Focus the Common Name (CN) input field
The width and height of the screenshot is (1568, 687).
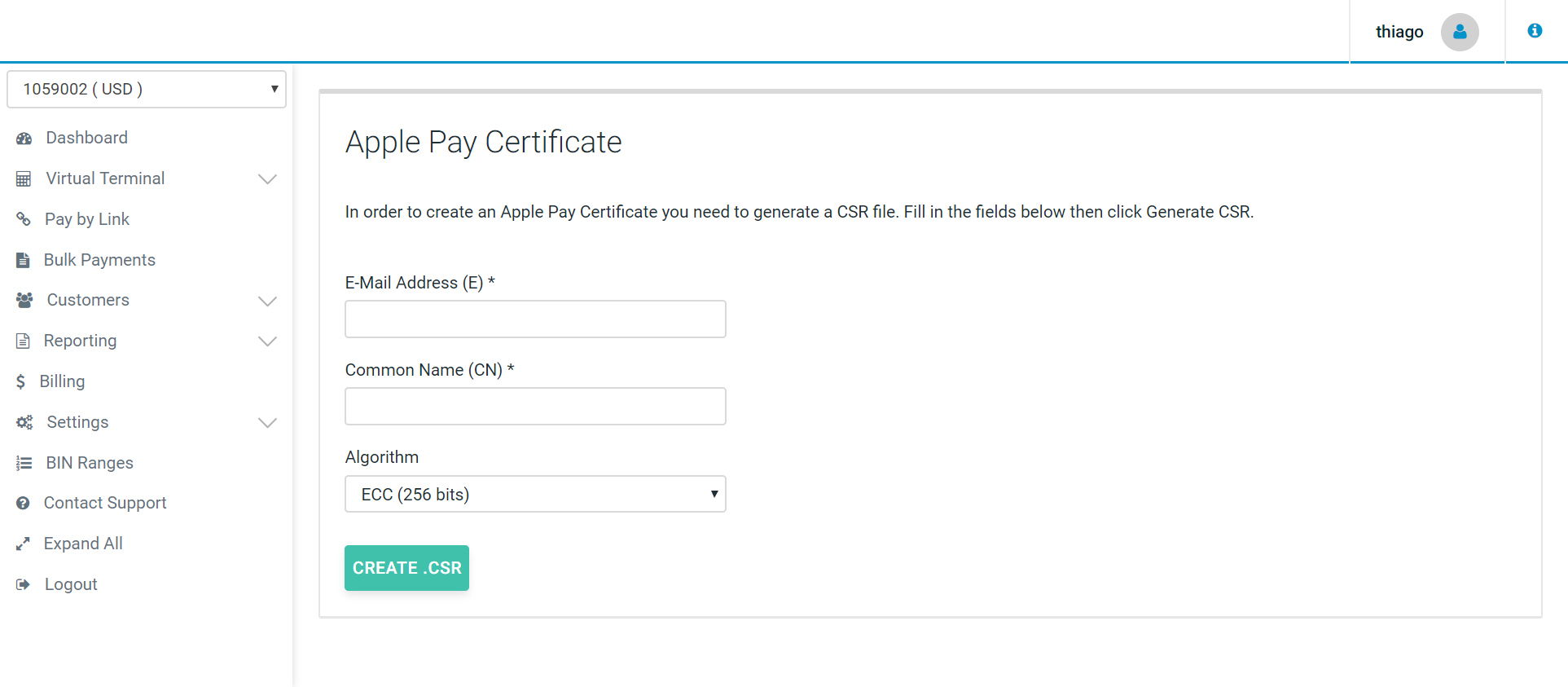(535, 406)
